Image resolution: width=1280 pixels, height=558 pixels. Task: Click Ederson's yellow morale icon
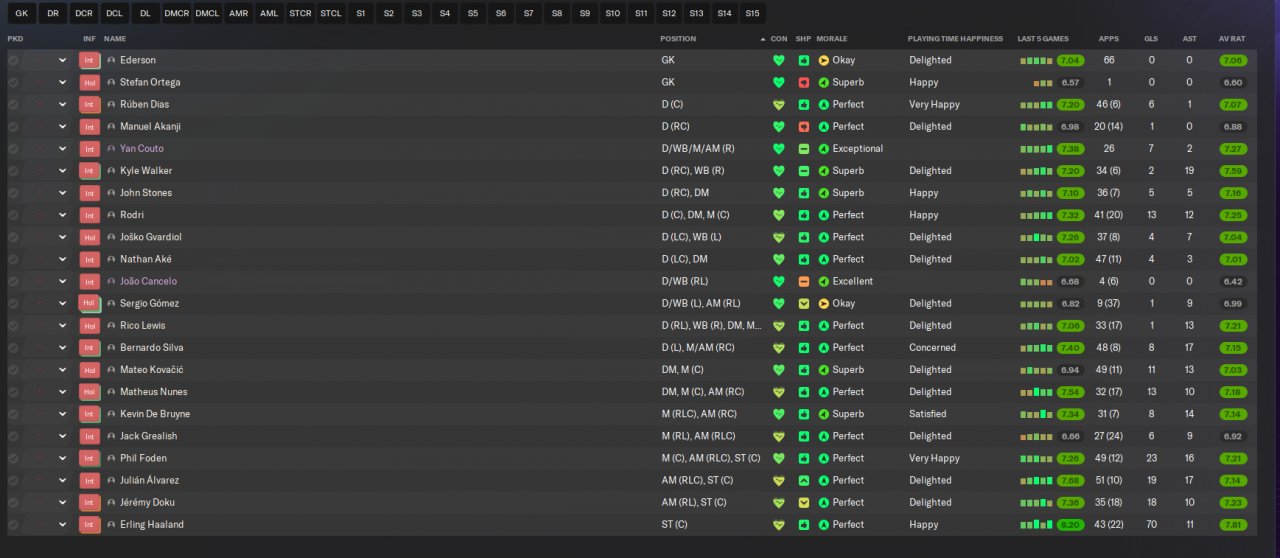click(824, 60)
